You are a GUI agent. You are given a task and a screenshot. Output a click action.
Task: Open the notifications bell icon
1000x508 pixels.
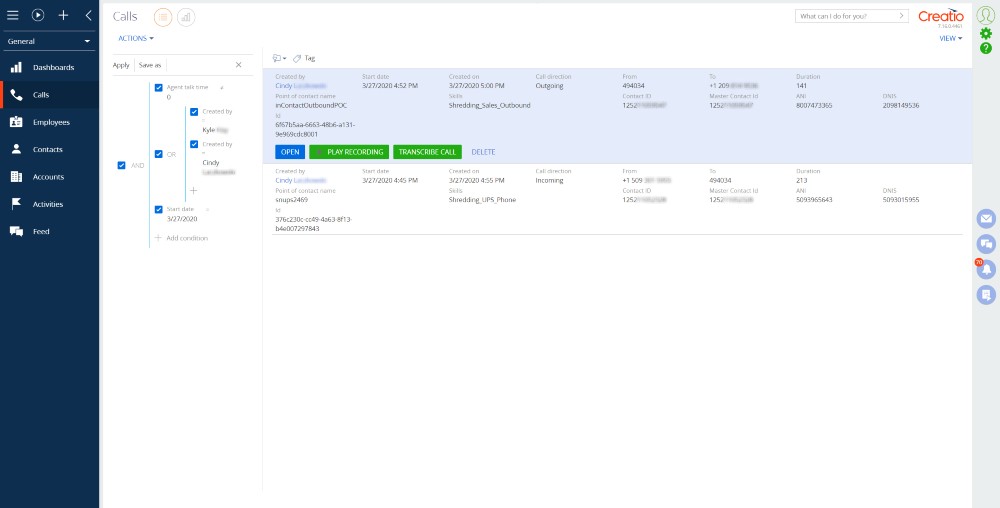coord(986,269)
